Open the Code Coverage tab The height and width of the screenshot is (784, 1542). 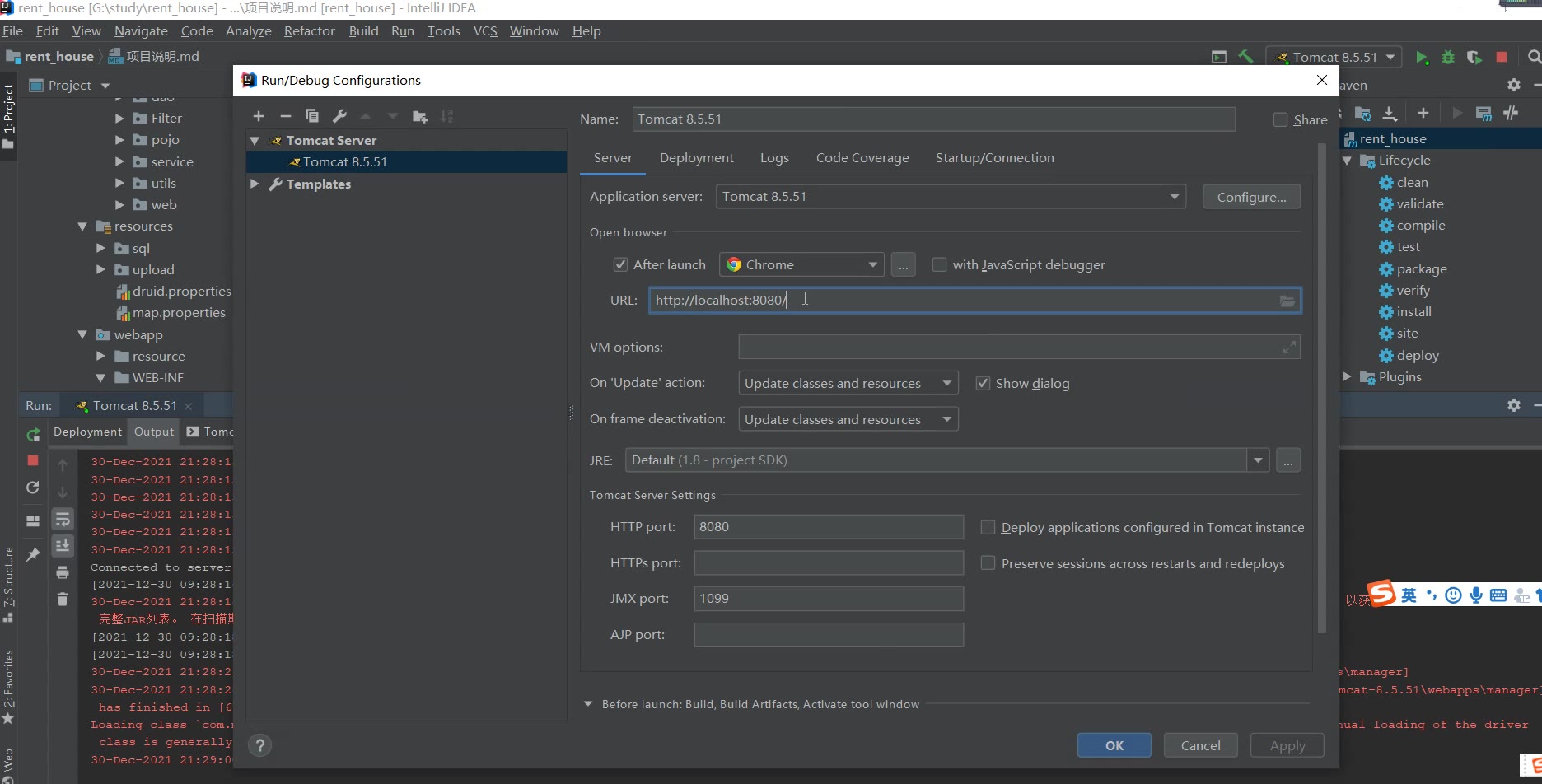click(x=862, y=157)
